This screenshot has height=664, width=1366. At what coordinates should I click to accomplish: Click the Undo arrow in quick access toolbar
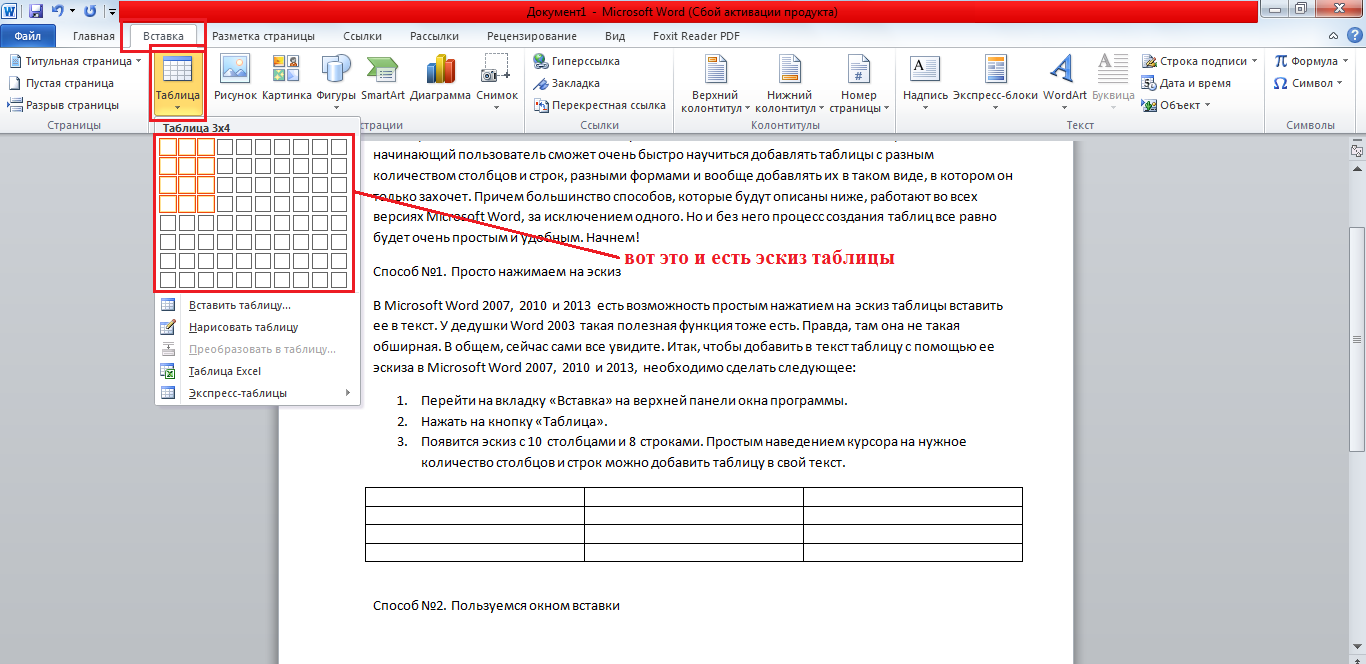[57, 11]
